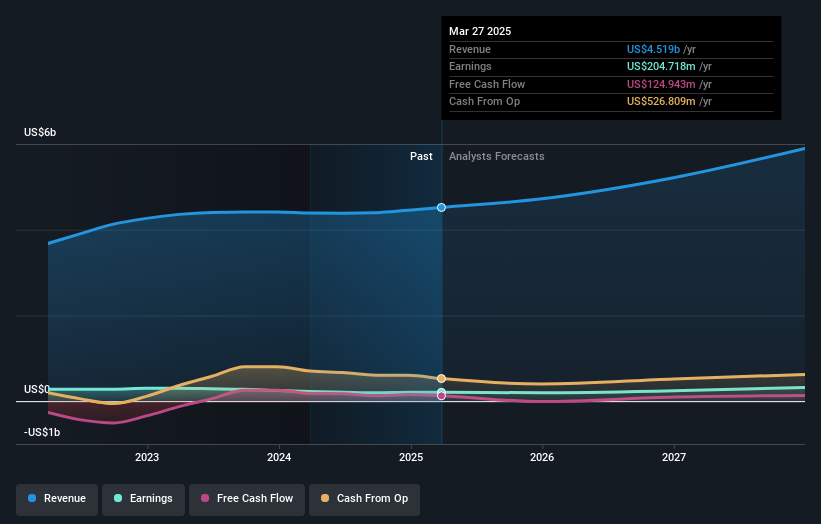Toggle the Earnings legend button
Image resolution: width=821 pixels, height=524 pixels.
pyautogui.click(x=143, y=499)
